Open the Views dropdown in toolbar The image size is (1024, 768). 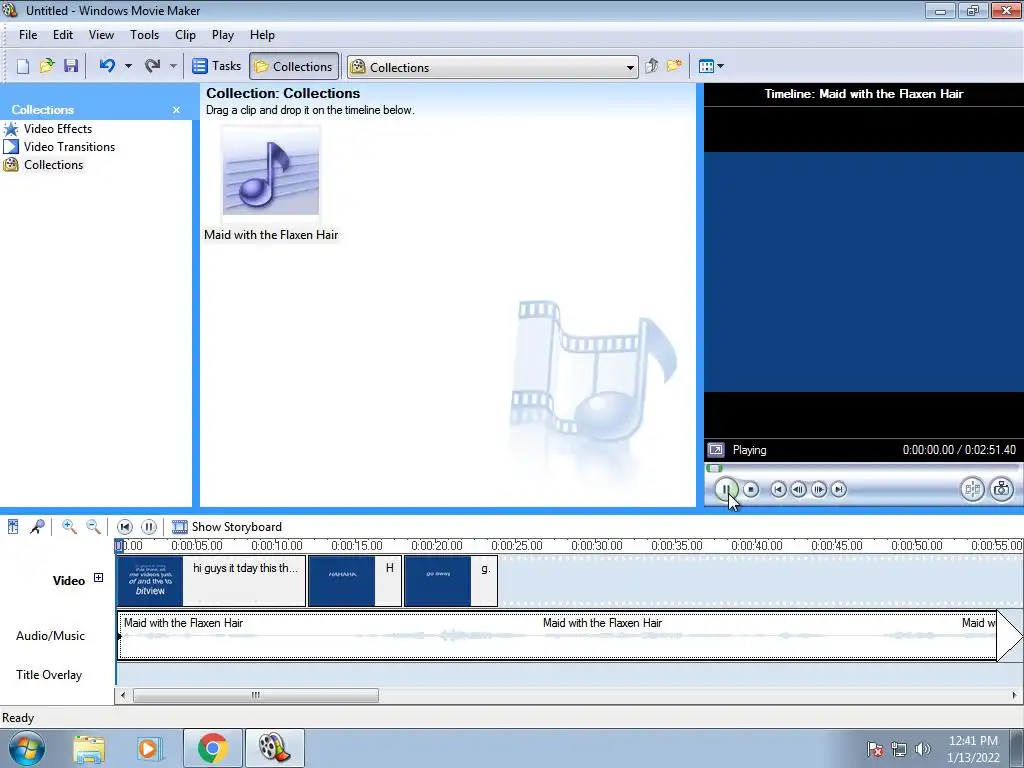(x=711, y=66)
